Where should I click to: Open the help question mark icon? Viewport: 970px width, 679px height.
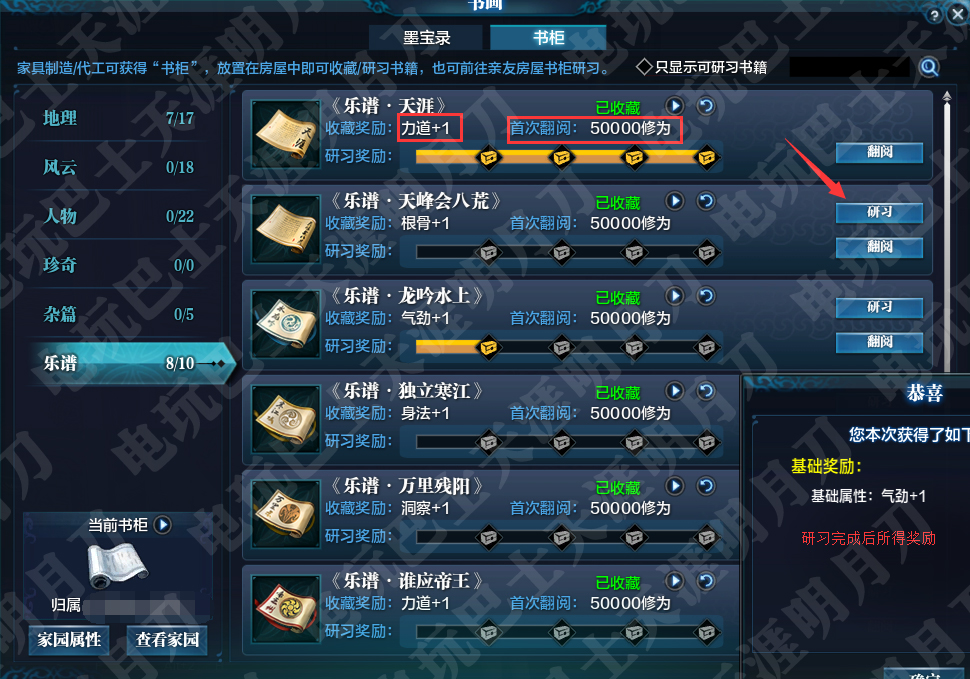(x=934, y=15)
